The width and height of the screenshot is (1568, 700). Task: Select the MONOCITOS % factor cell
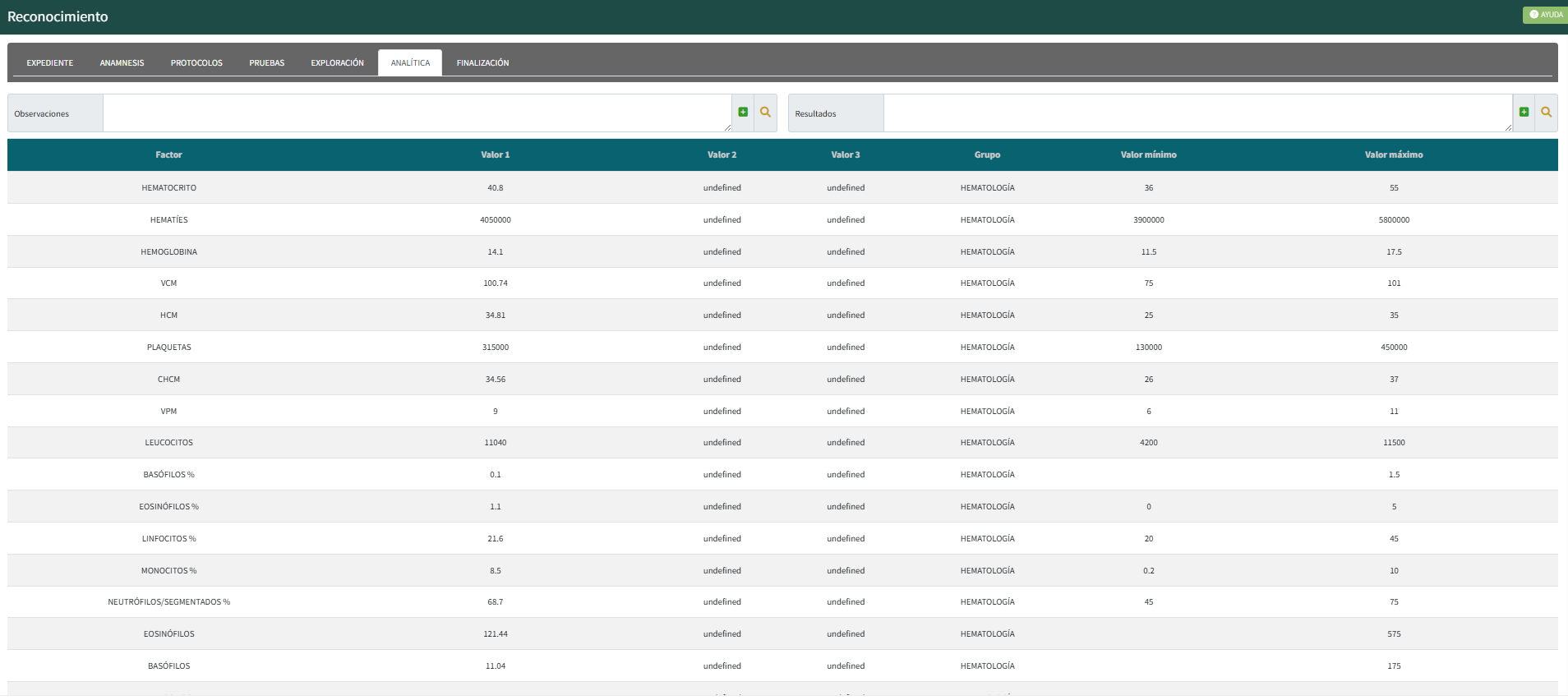coord(169,571)
